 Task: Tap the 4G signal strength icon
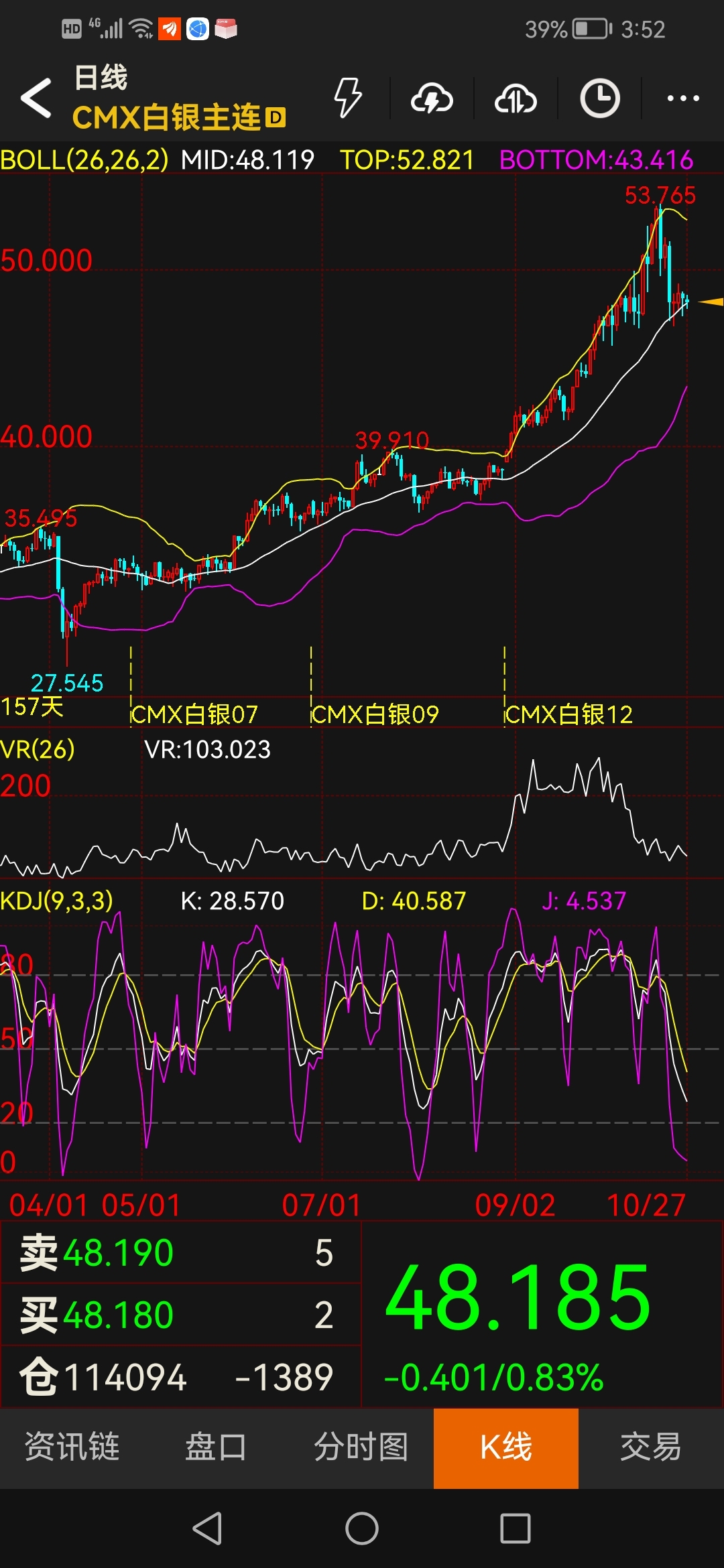[x=107, y=28]
